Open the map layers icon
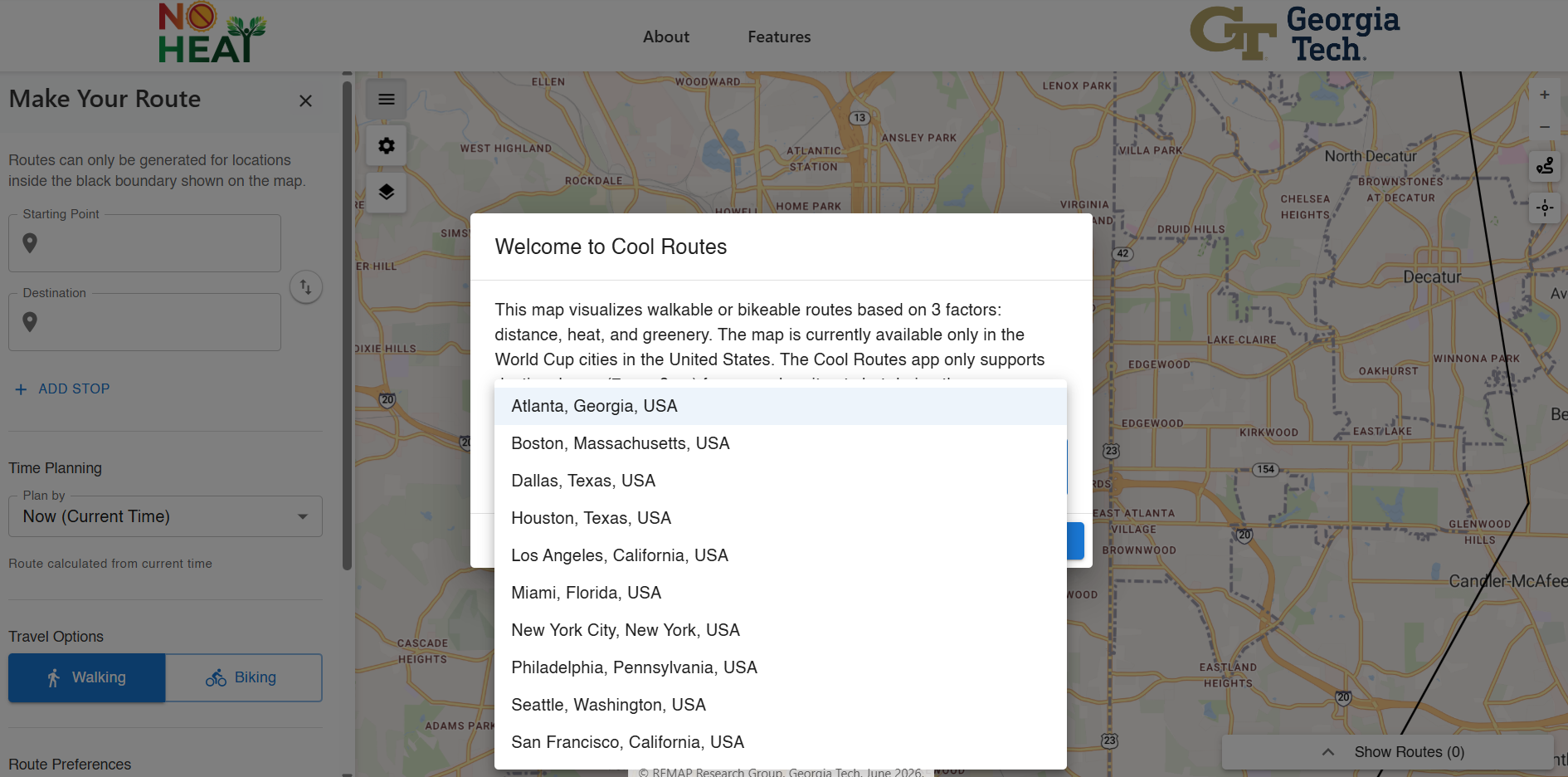The image size is (1568, 777). point(387,193)
